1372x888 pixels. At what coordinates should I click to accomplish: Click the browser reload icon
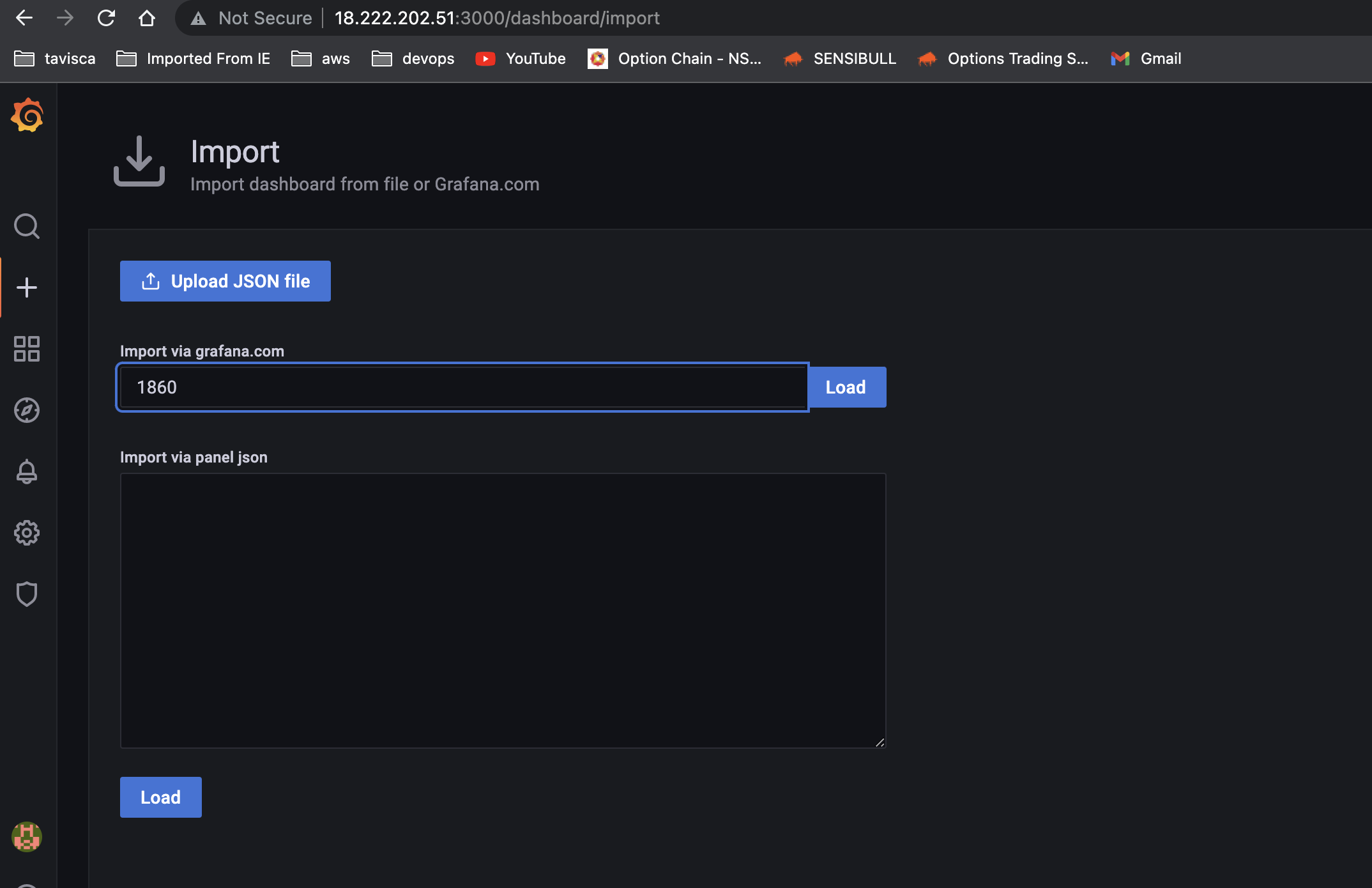point(107,17)
